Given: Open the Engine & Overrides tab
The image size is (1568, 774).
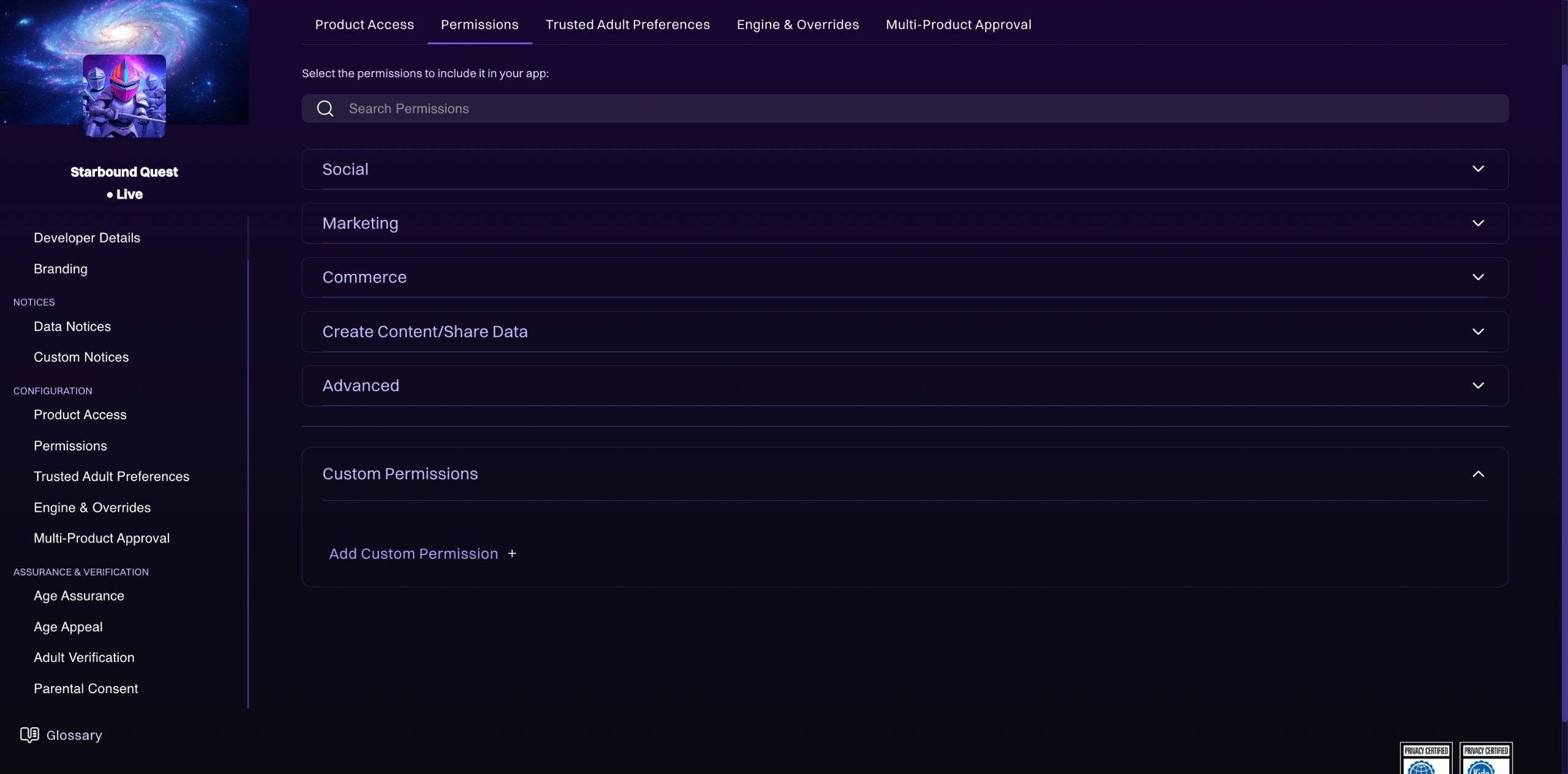Looking at the screenshot, I should [x=797, y=25].
